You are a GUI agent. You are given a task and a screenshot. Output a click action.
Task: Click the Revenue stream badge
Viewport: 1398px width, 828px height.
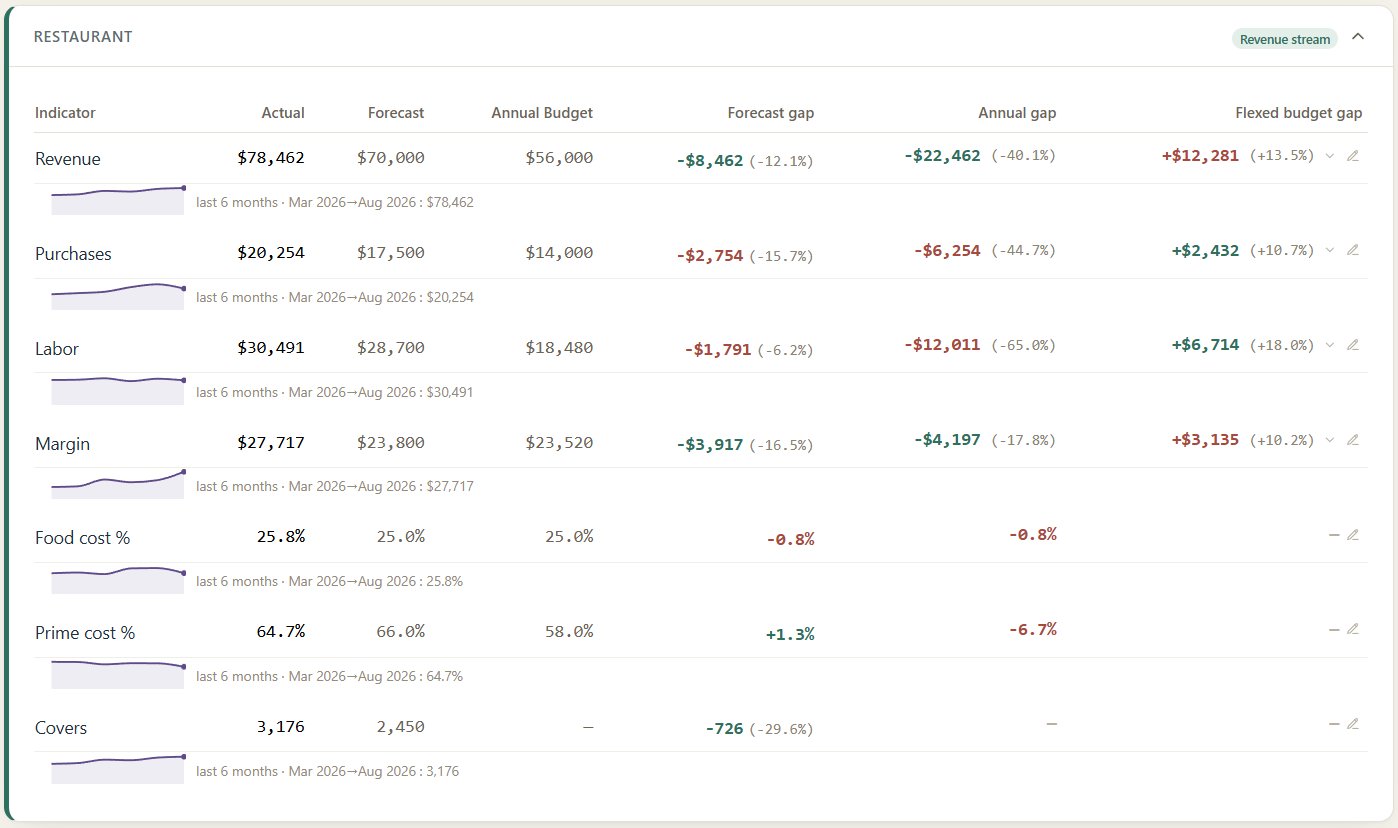point(1285,39)
